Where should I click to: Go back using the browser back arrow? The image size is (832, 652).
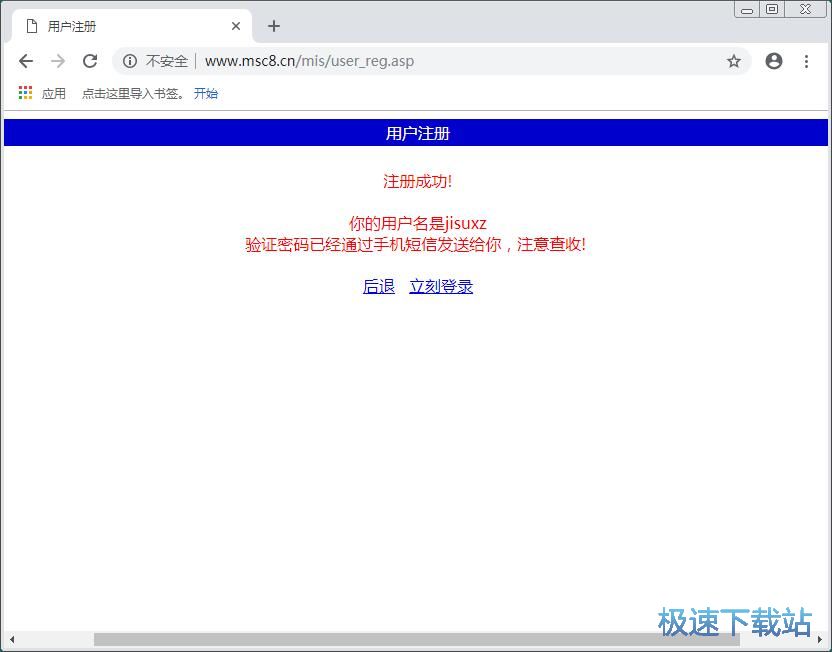tap(26, 61)
